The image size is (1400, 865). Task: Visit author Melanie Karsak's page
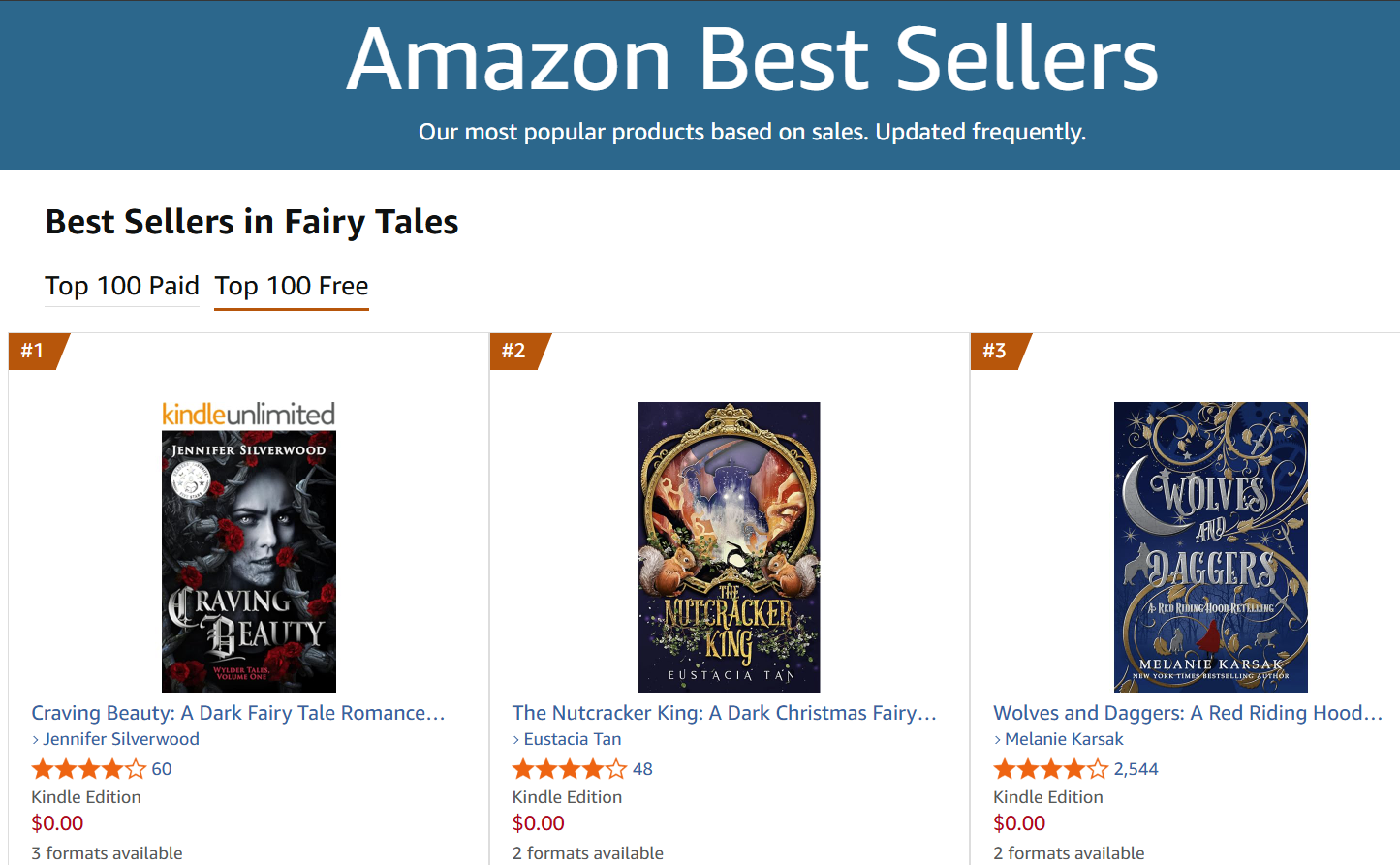(1064, 739)
